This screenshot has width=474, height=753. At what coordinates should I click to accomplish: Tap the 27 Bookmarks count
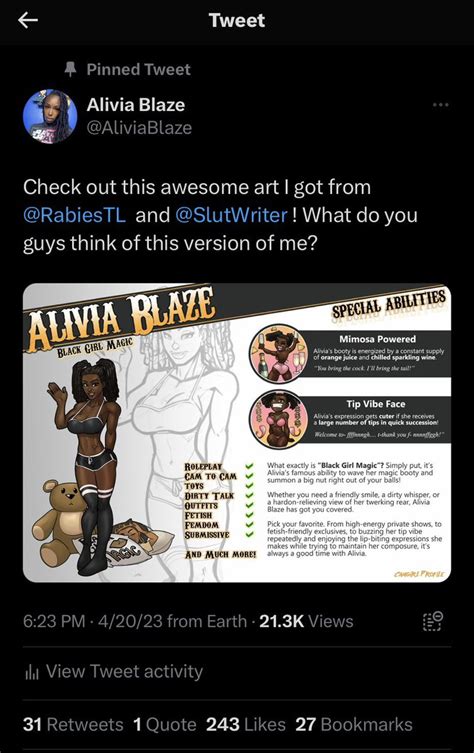354,724
